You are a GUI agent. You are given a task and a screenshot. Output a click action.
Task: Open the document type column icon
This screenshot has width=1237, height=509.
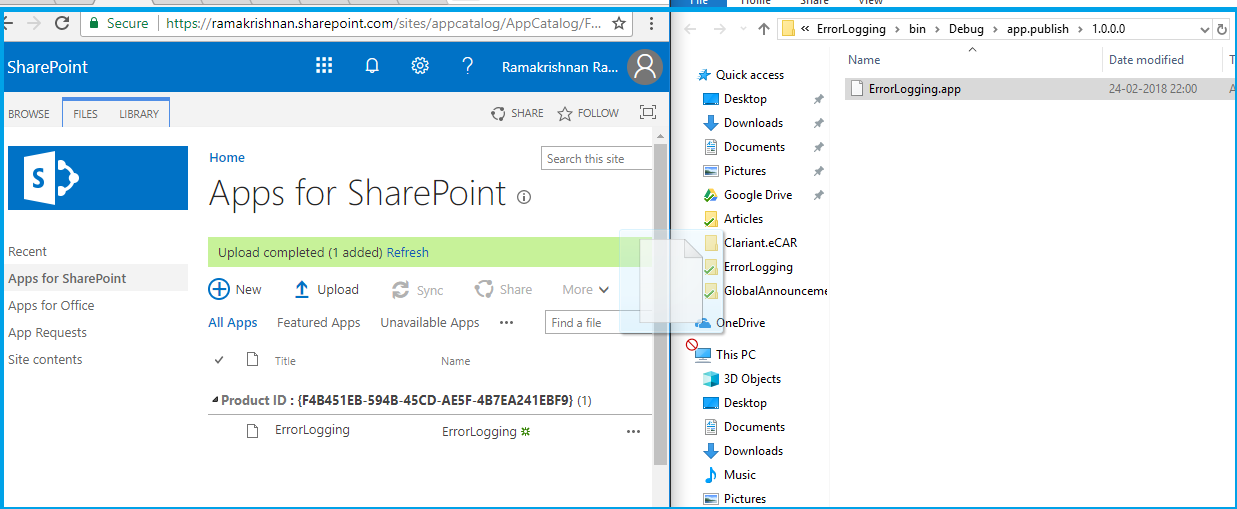252,360
